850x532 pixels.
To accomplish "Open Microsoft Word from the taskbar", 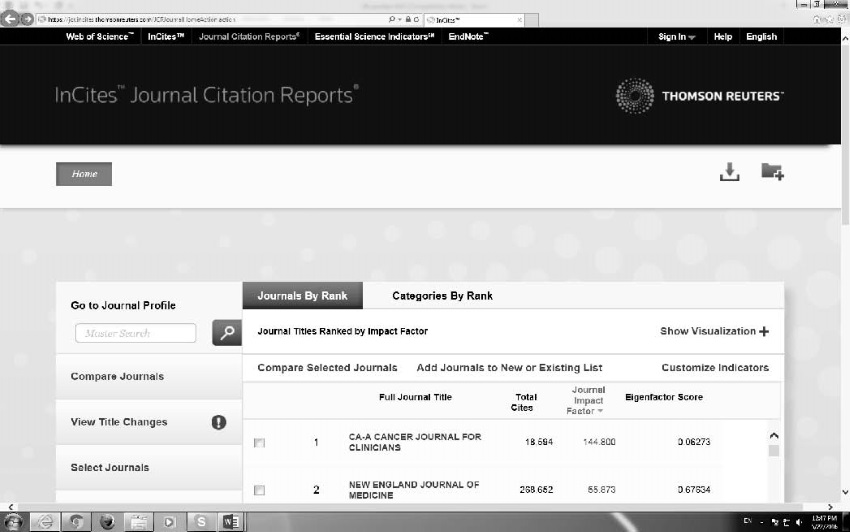I will coord(231,522).
